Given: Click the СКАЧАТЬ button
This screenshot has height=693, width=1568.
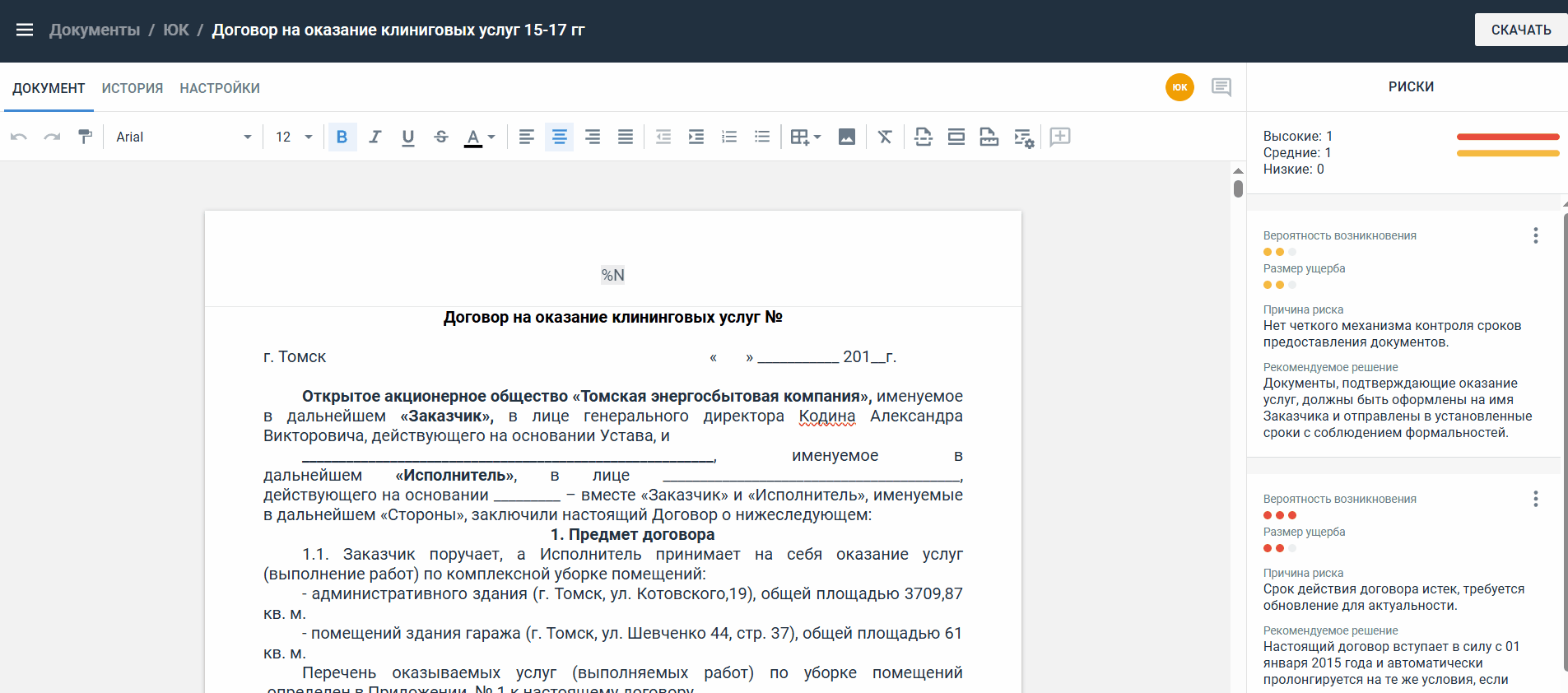Looking at the screenshot, I should [1520, 30].
